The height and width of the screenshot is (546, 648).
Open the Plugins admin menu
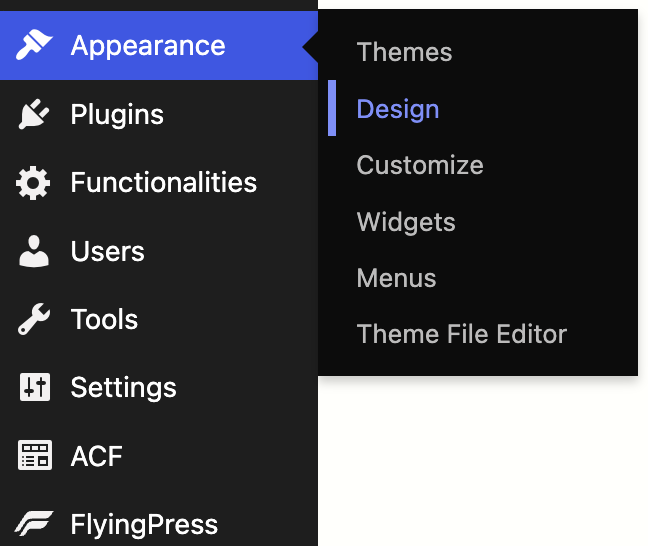click(117, 114)
